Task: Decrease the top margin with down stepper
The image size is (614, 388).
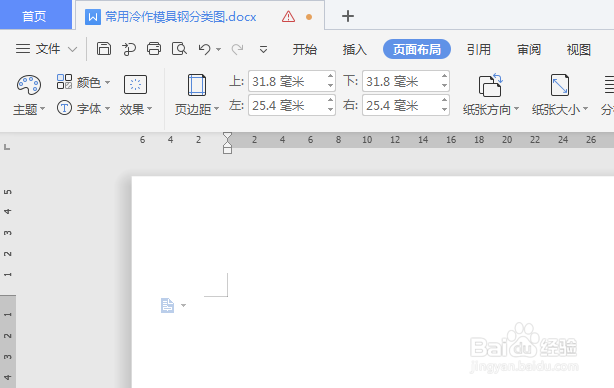Action: click(330, 86)
